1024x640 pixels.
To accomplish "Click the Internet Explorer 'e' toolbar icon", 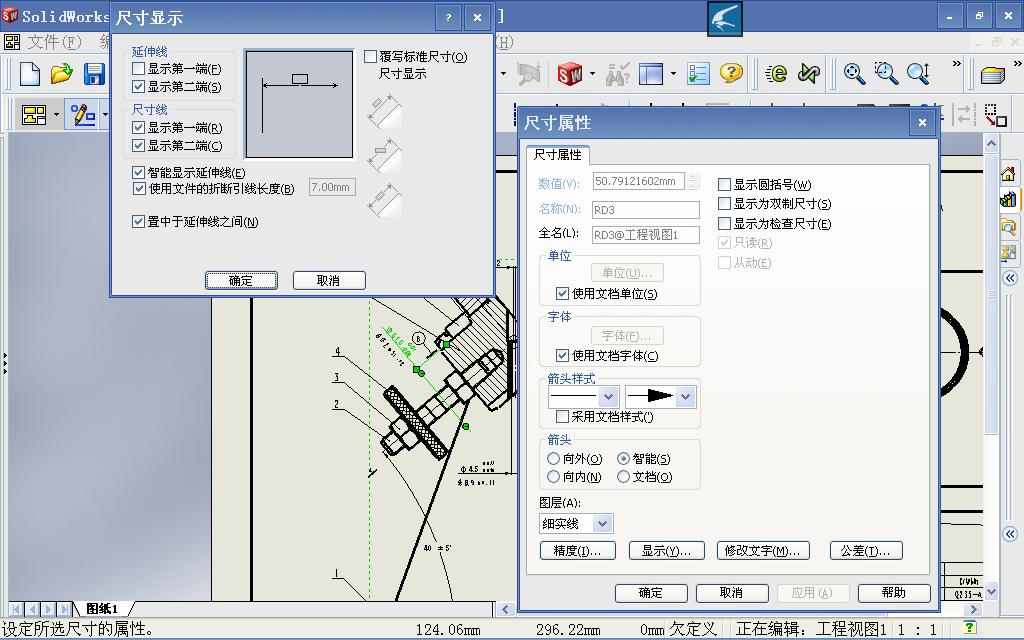I will pyautogui.click(x=776, y=74).
